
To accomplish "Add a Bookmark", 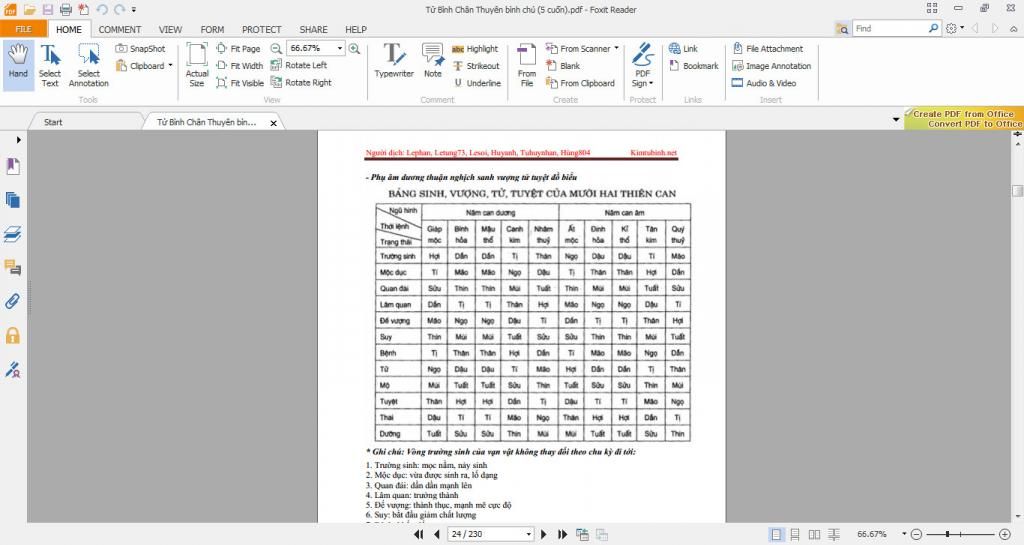I will coord(694,65).
